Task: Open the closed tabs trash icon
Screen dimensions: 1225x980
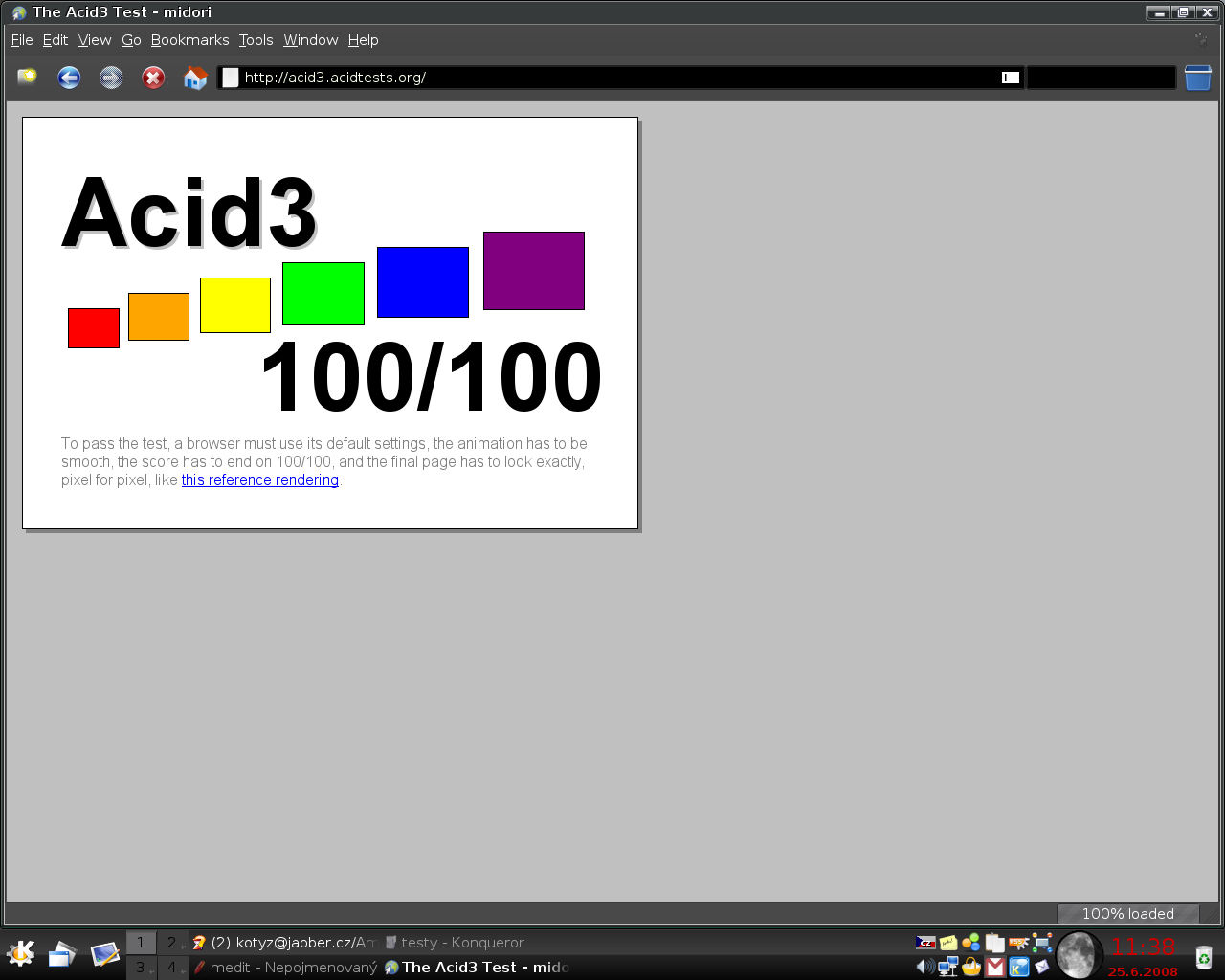Action: tap(1198, 78)
